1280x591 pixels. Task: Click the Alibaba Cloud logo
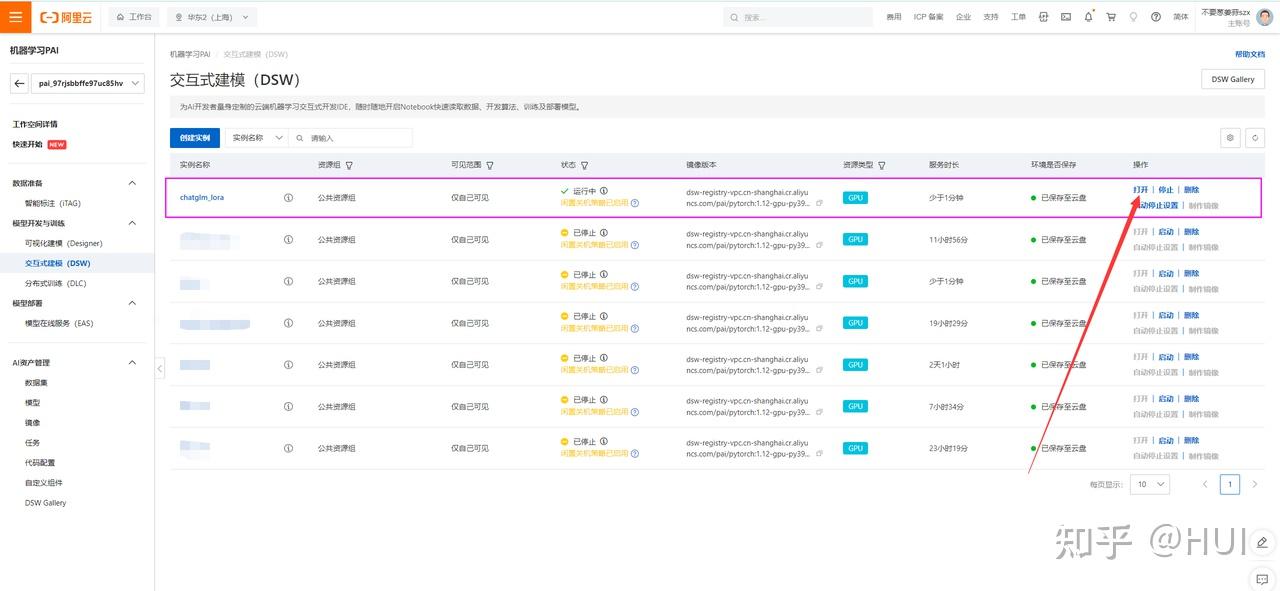65,17
